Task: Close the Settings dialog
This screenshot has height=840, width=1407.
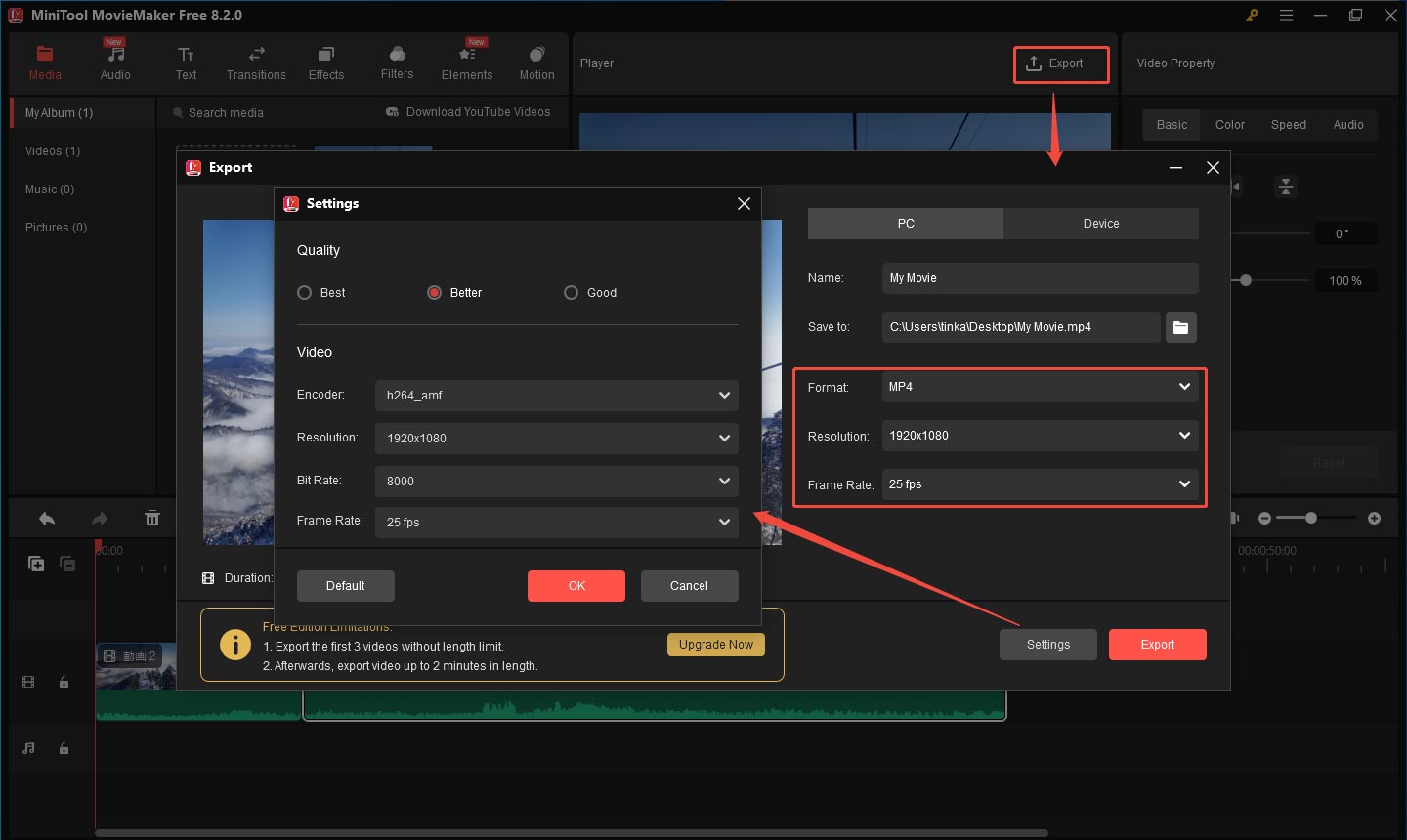Action: [x=744, y=203]
